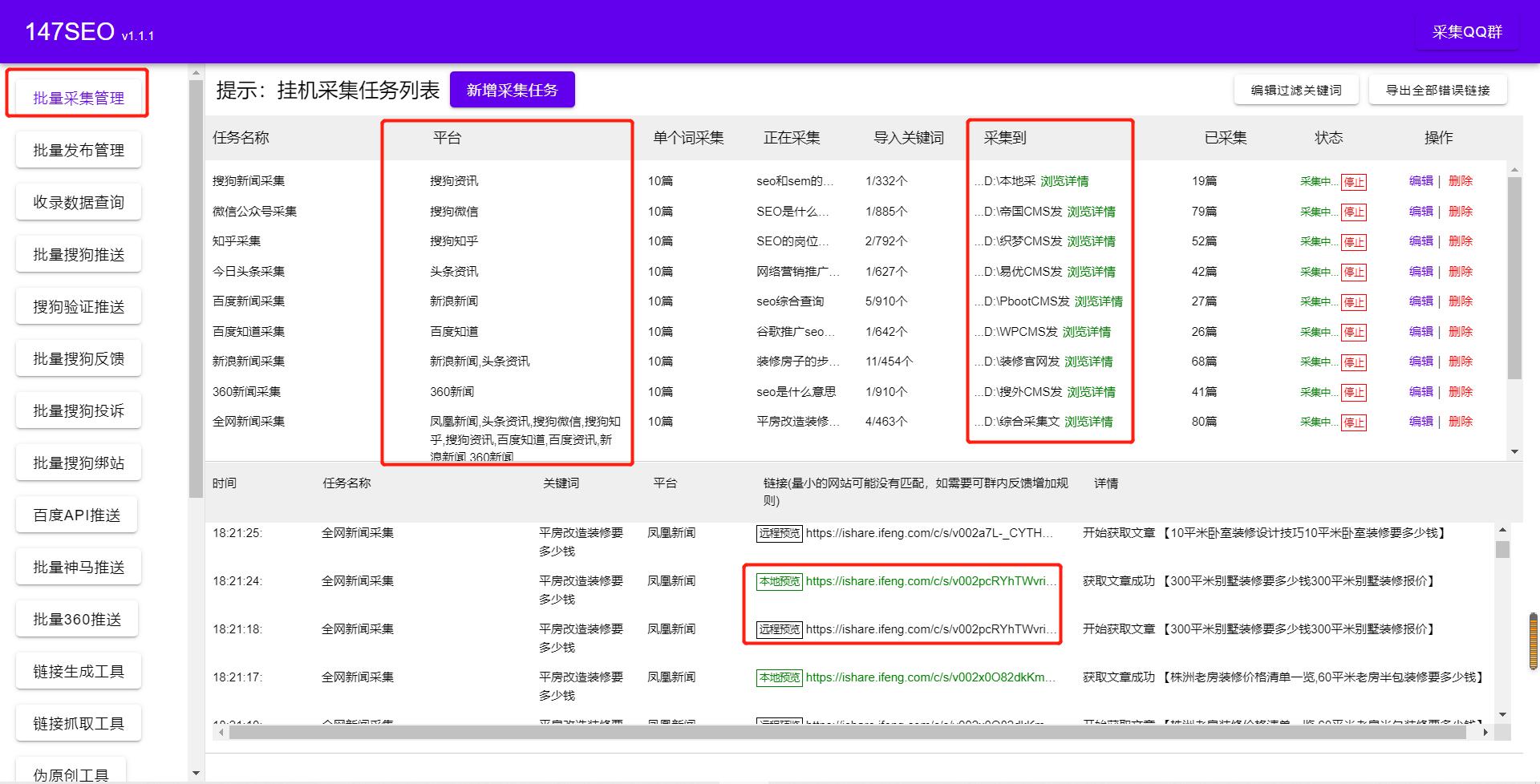Click the 编辑过滤关键词 button

pos(1296,89)
